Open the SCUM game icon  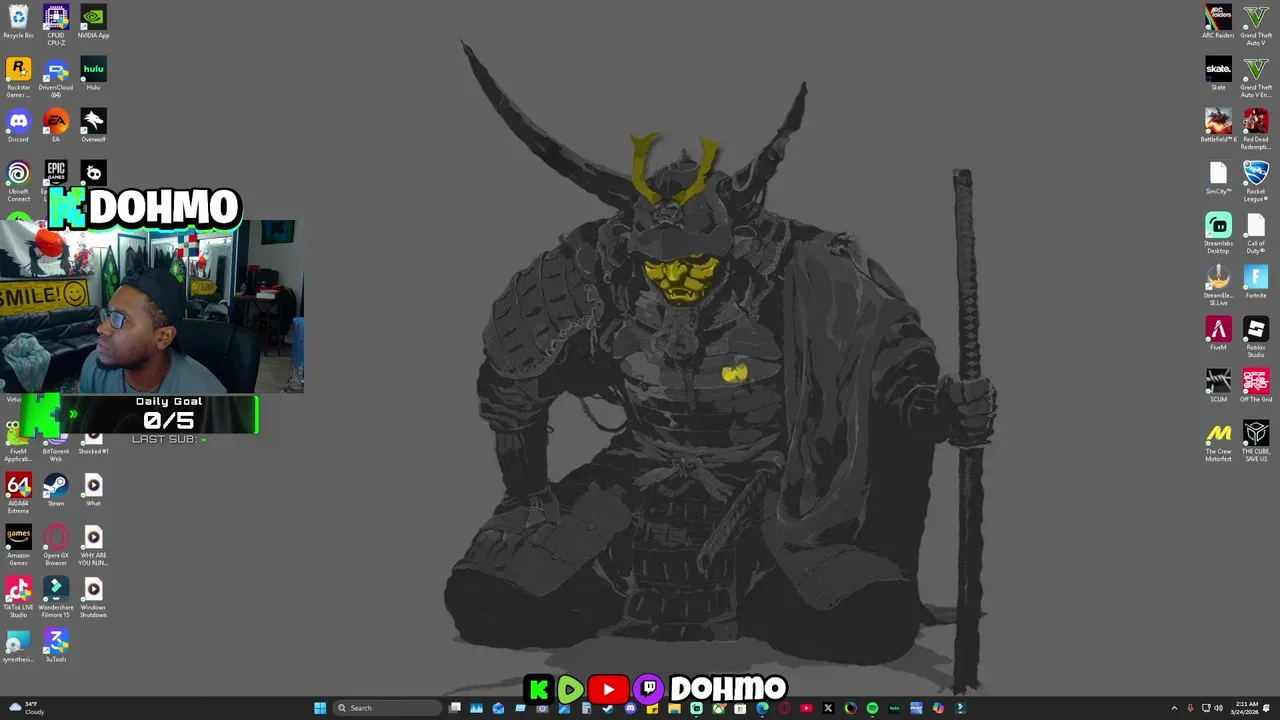tap(1218, 386)
